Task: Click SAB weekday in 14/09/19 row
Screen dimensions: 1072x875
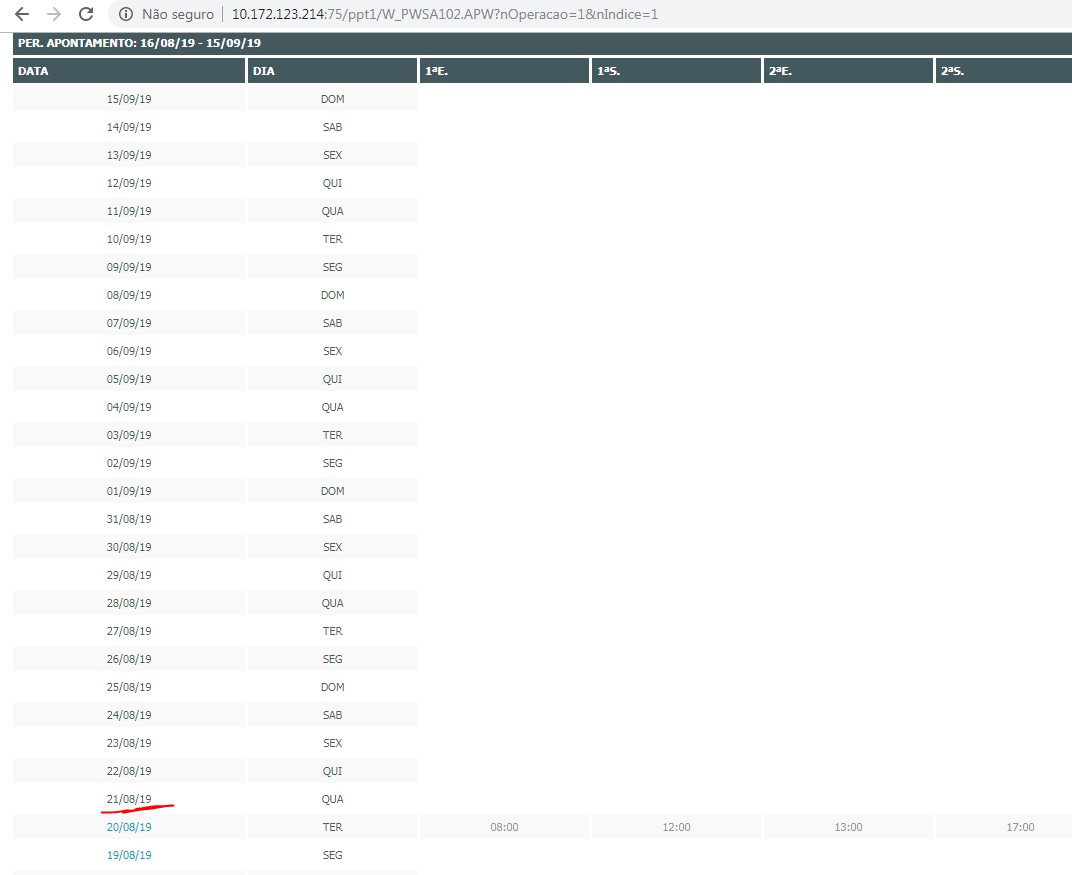Action: point(332,126)
